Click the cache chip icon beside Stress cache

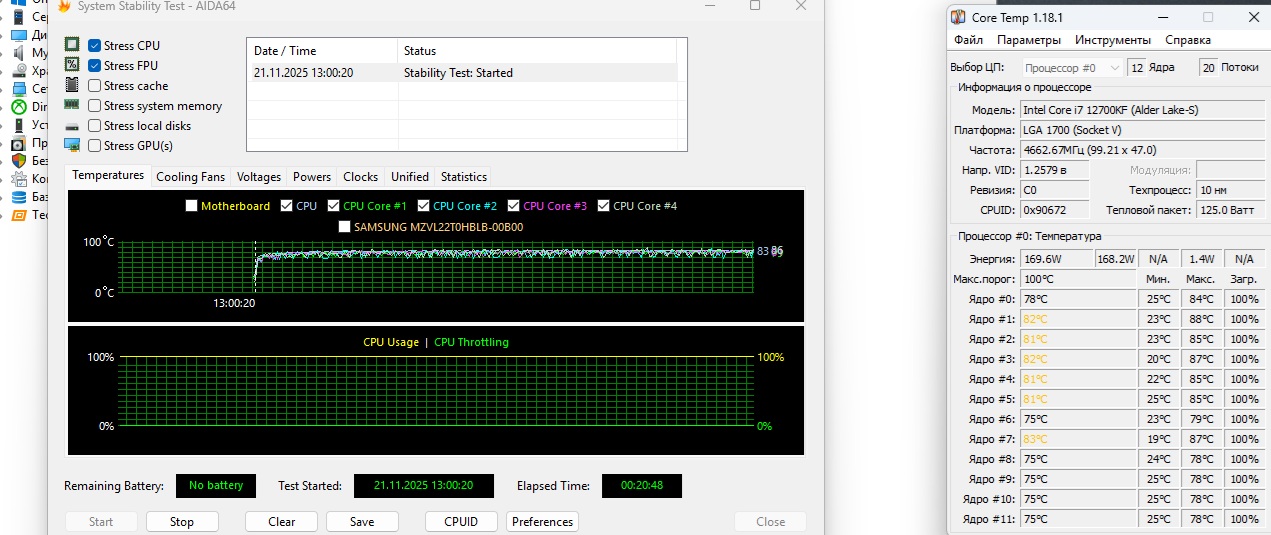pyautogui.click(x=72, y=85)
